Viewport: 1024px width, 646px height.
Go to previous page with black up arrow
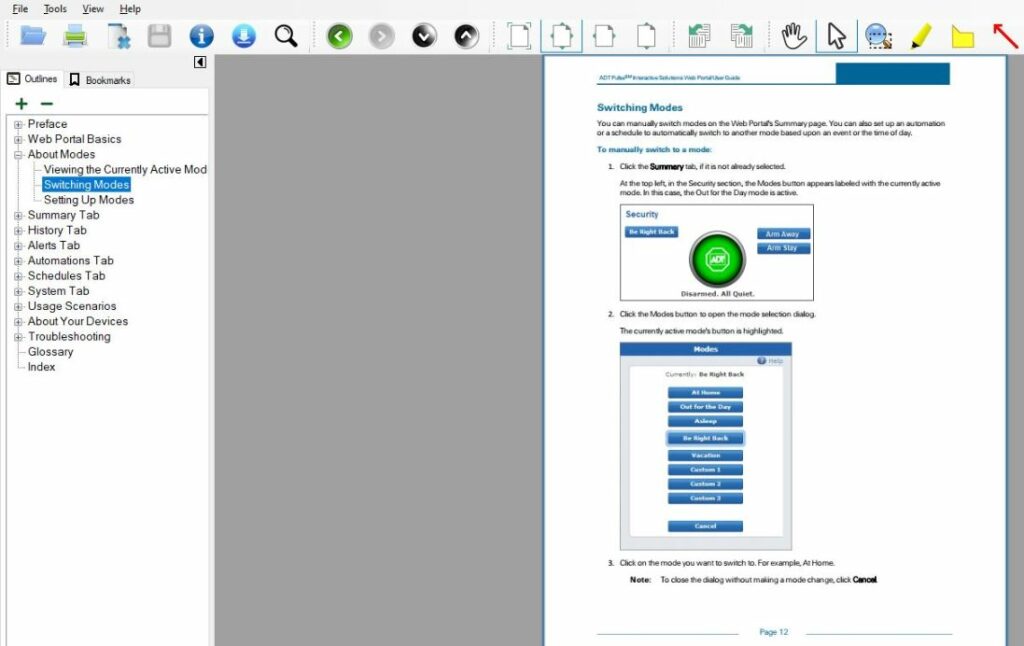[466, 36]
